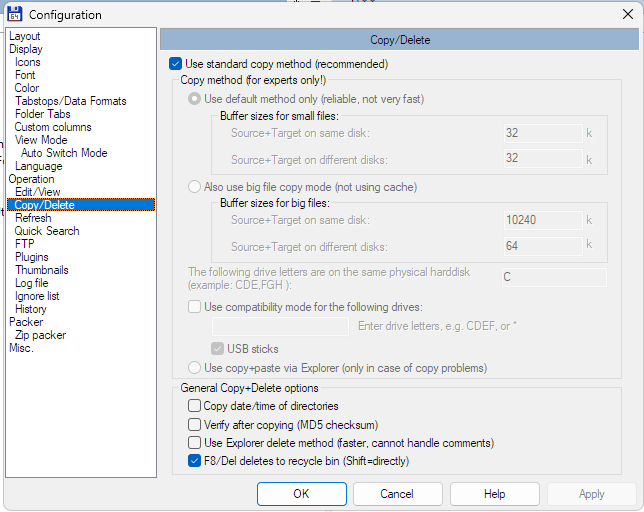Click the same physical harddisk drive letters field
The image size is (644, 512).
554,277
